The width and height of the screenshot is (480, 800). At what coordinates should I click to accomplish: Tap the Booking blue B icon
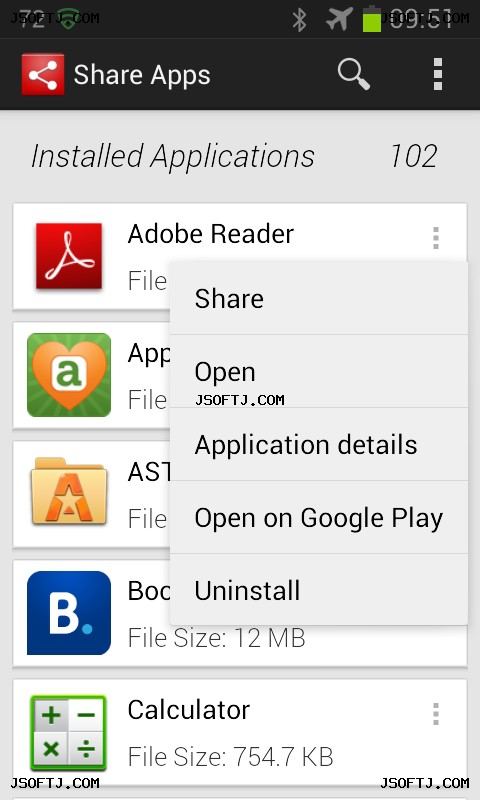69,613
